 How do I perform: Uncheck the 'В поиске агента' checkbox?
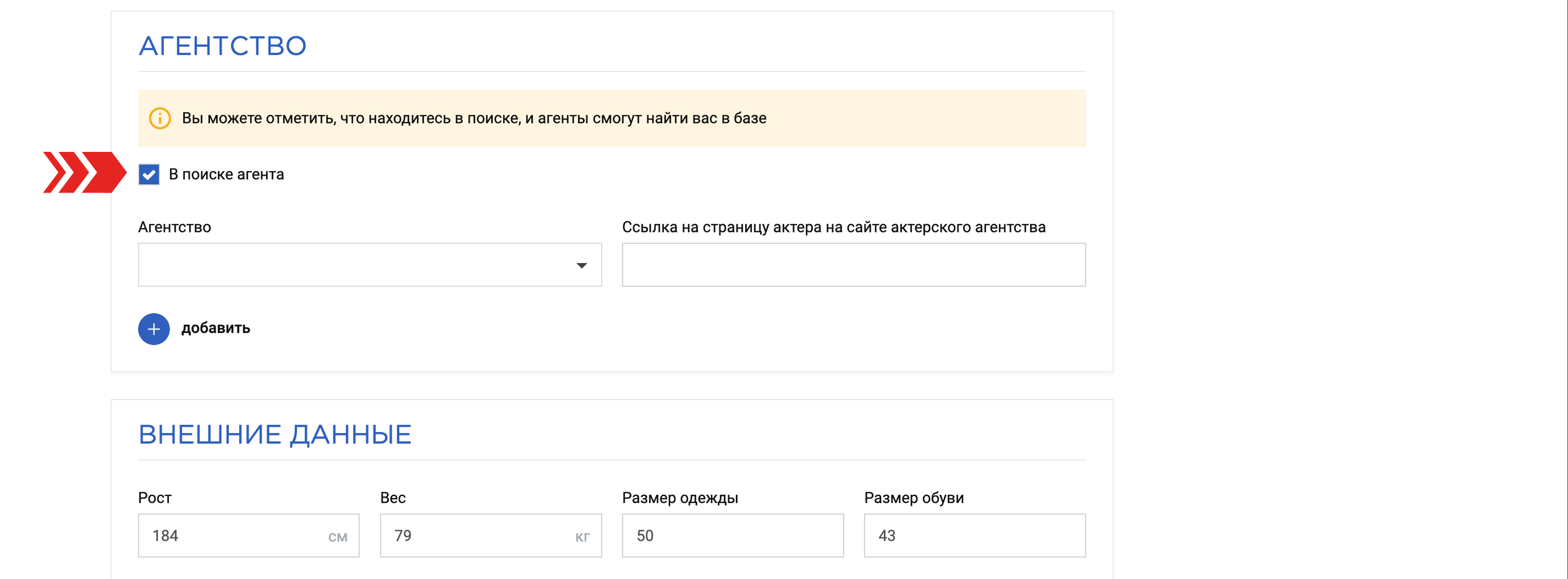pyautogui.click(x=148, y=174)
